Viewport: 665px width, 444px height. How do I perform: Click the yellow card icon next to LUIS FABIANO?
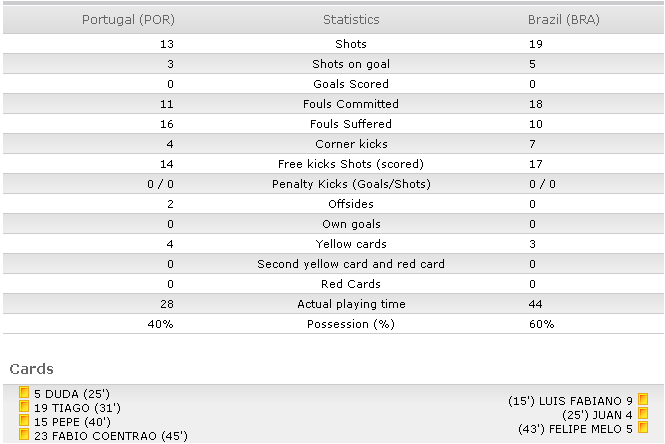pos(643,399)
